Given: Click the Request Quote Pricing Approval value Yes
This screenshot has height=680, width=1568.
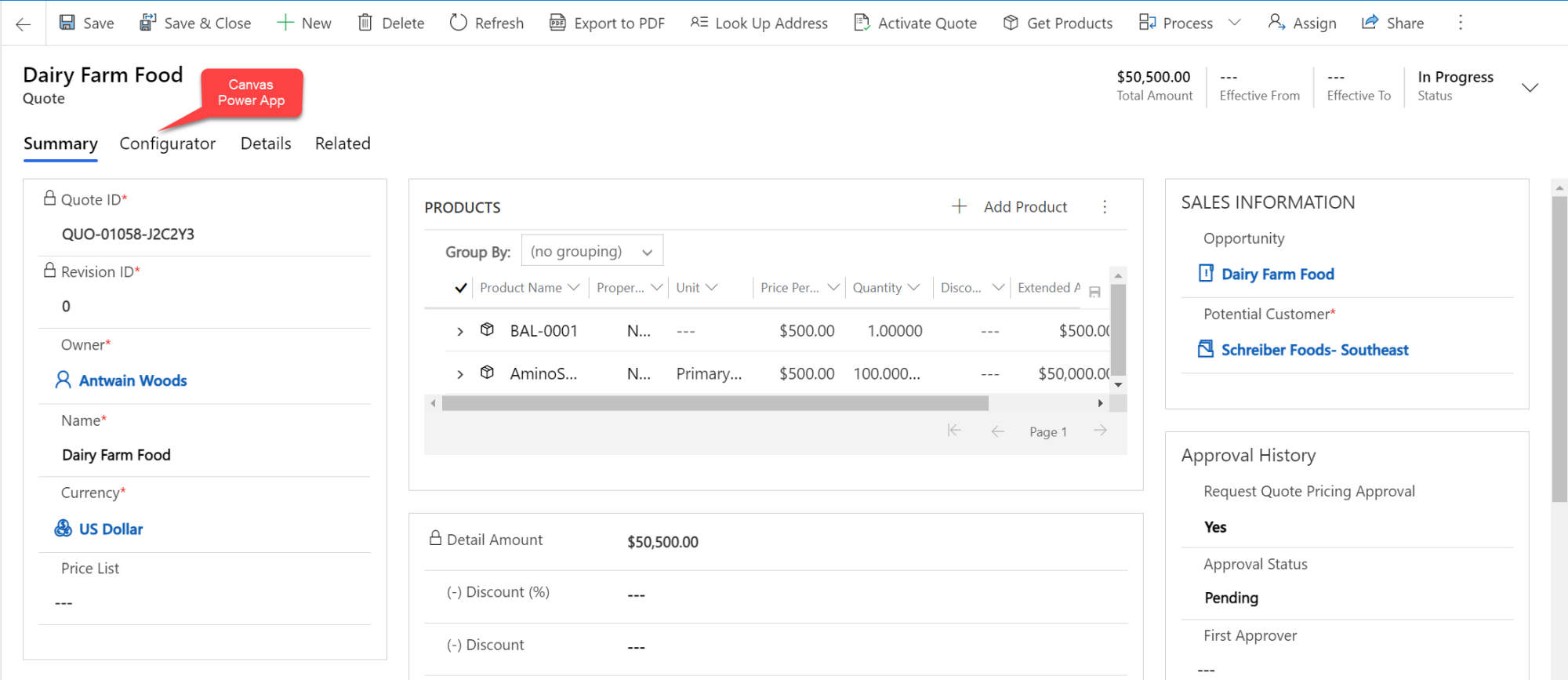Looking at the screenshot, I should click(1215, 527).
